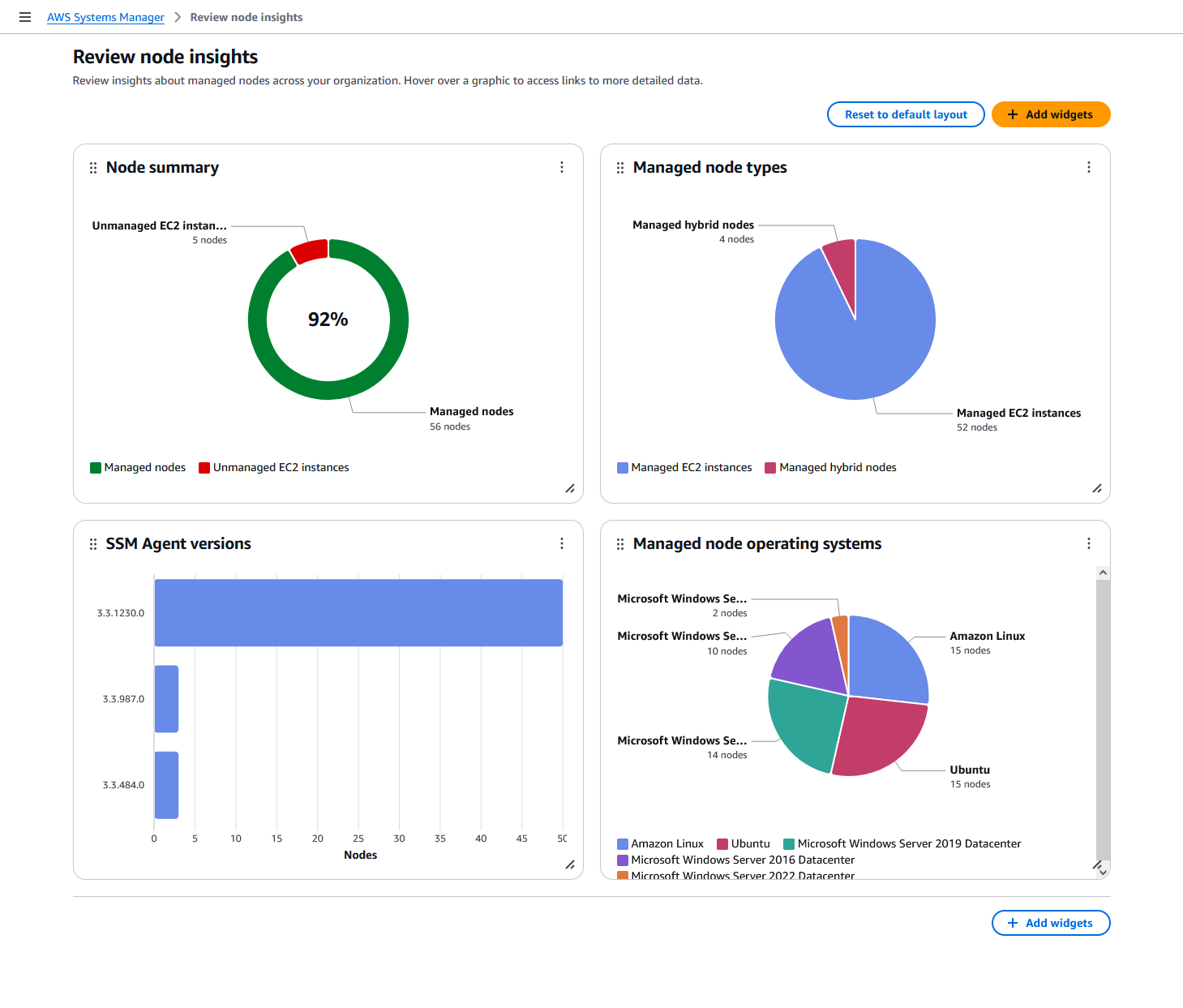Click the green Managed nodes color swatch
This screenshot has width=1183, height=1008.
coord(95,467)
